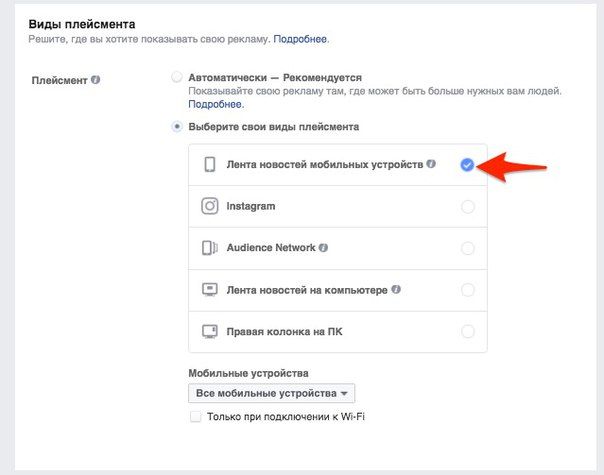The width and height of the screenshot is (604, 475).
Task: Enable the Audience Network placement circle
Action: [x=468, y=248]
